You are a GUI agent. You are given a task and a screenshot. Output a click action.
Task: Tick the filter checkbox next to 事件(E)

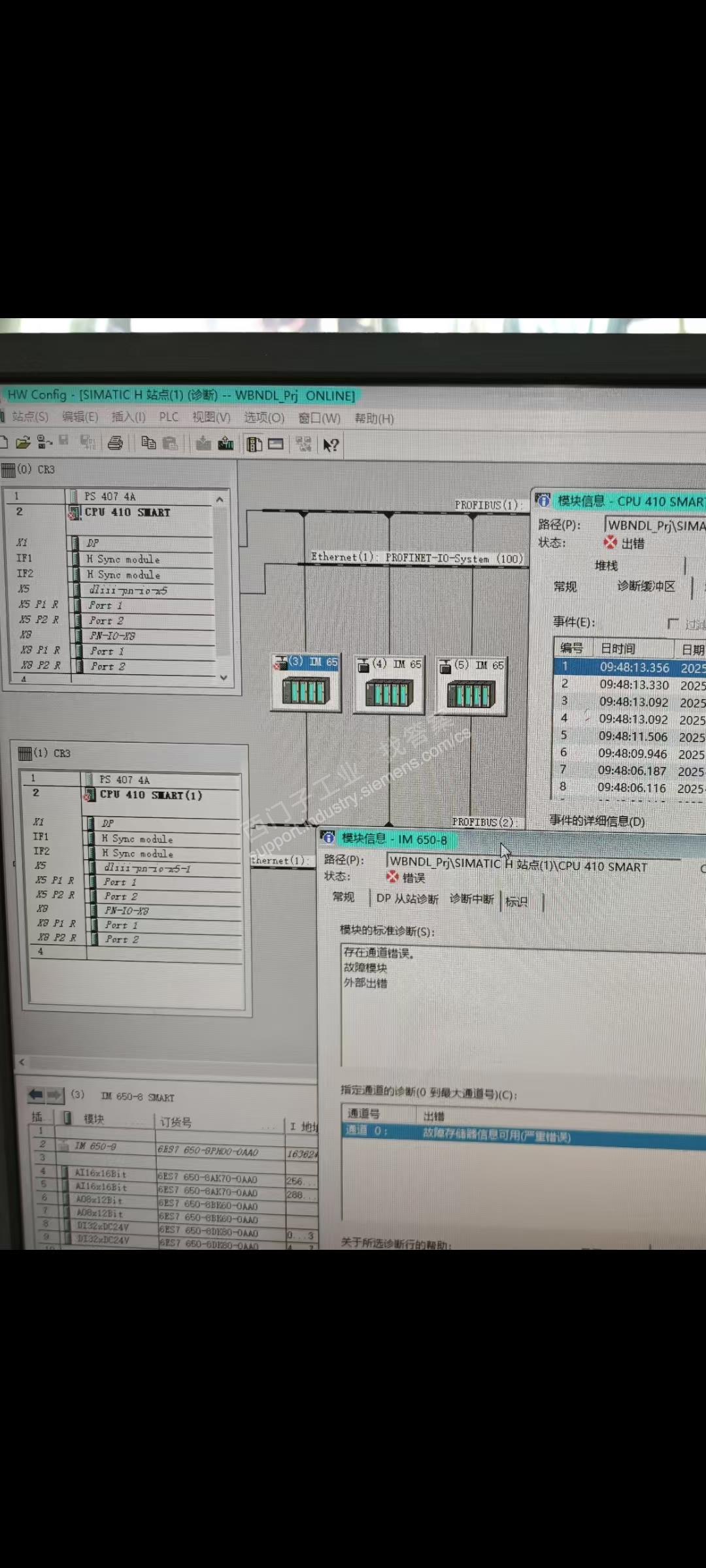click(673, 623)
